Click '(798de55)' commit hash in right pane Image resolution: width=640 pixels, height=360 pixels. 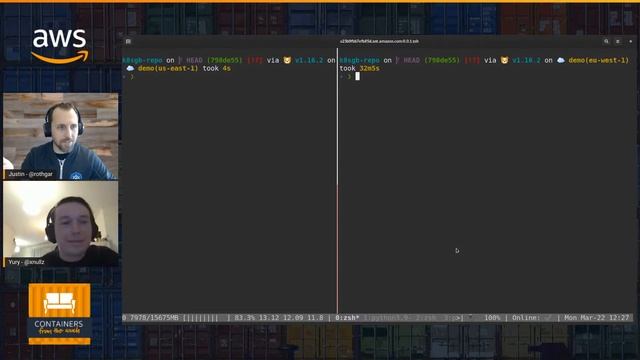pos(442,60)
